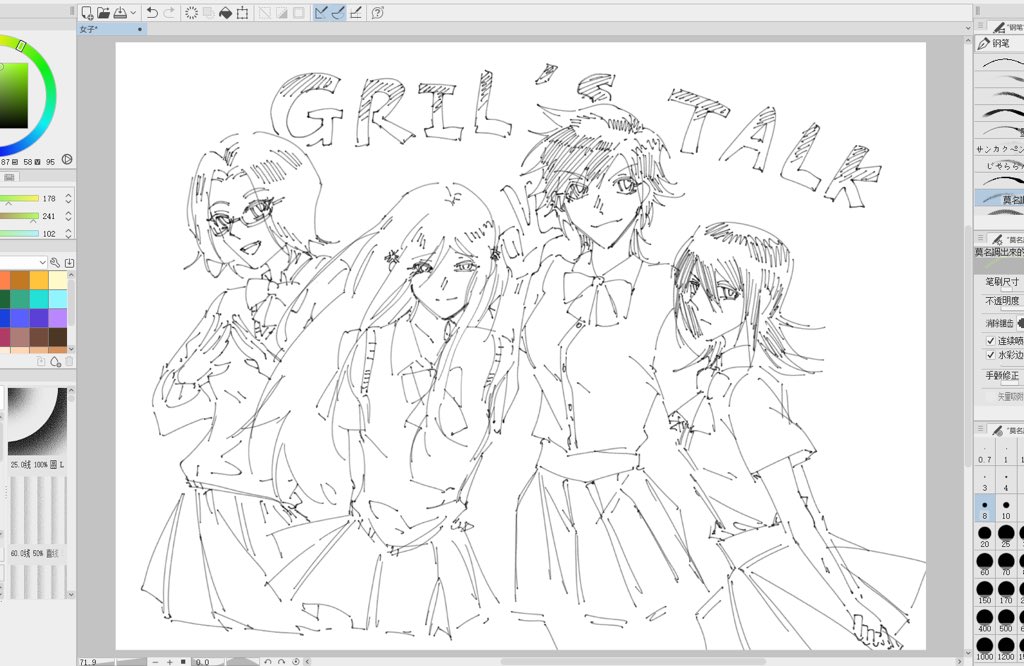Toggle Snap to Grid
Viewport: 1024px width, 666px height.
click(356, 12)
